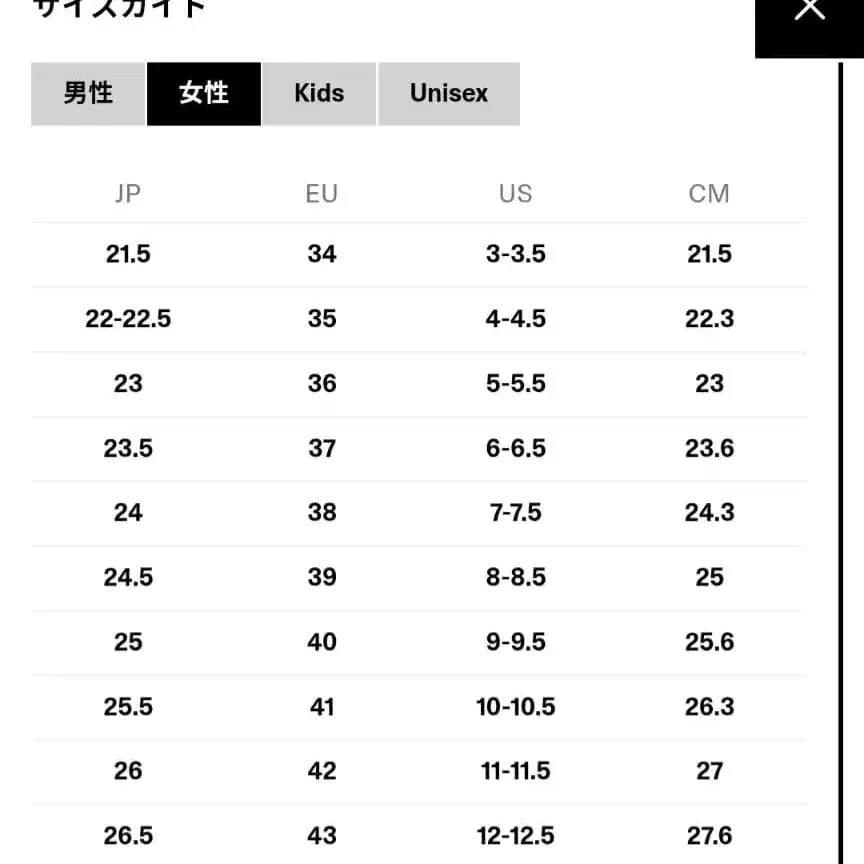Select US size 10-10.5 cell
This screenshot has height=864, width=864.
pos(516,706)
